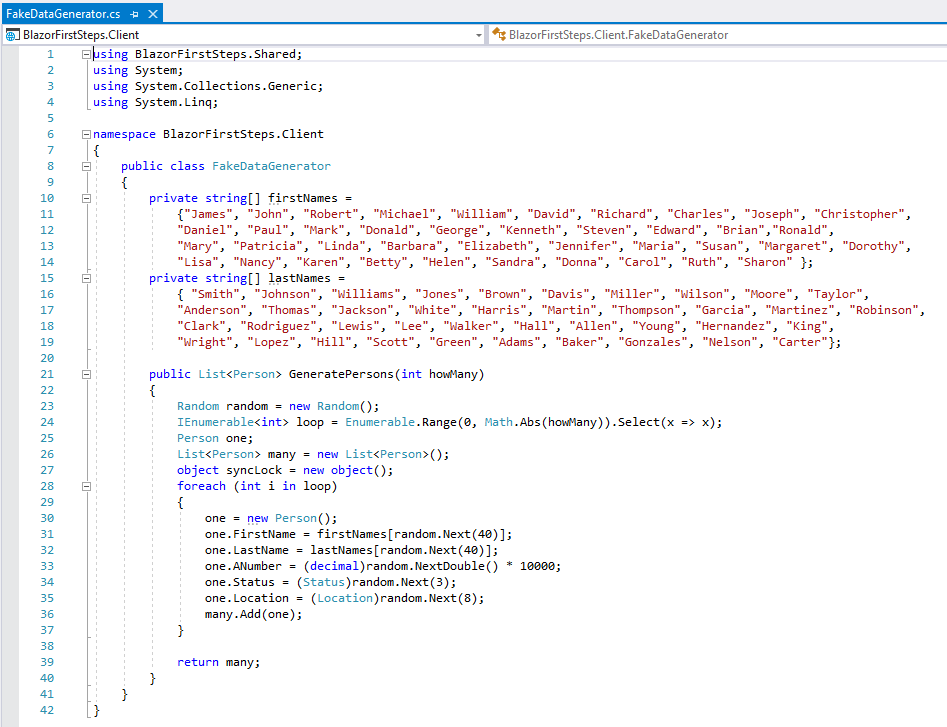Viewport: 947px width, 727px height.
Task: Click System.Linq on line 4
Action: (173, 102)
